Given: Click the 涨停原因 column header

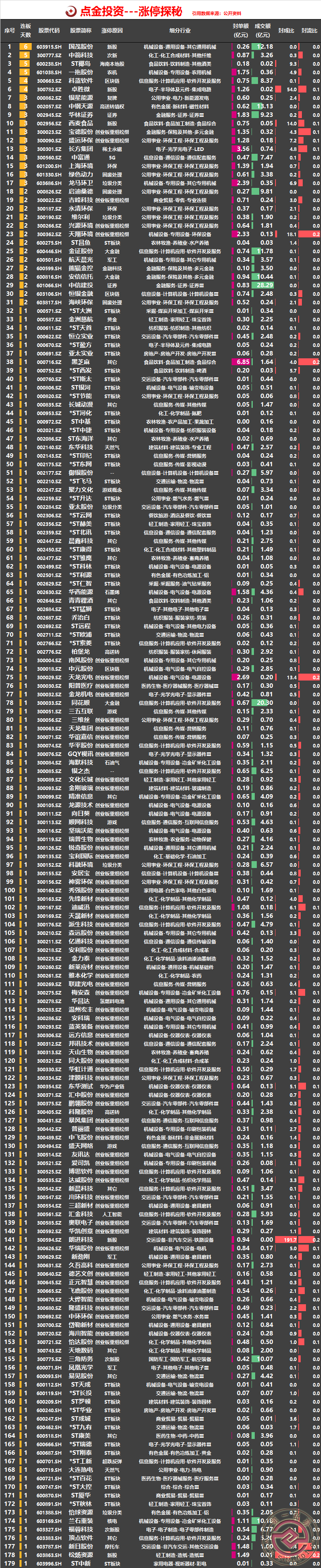Looking at the screenshot, I should 112,30.
